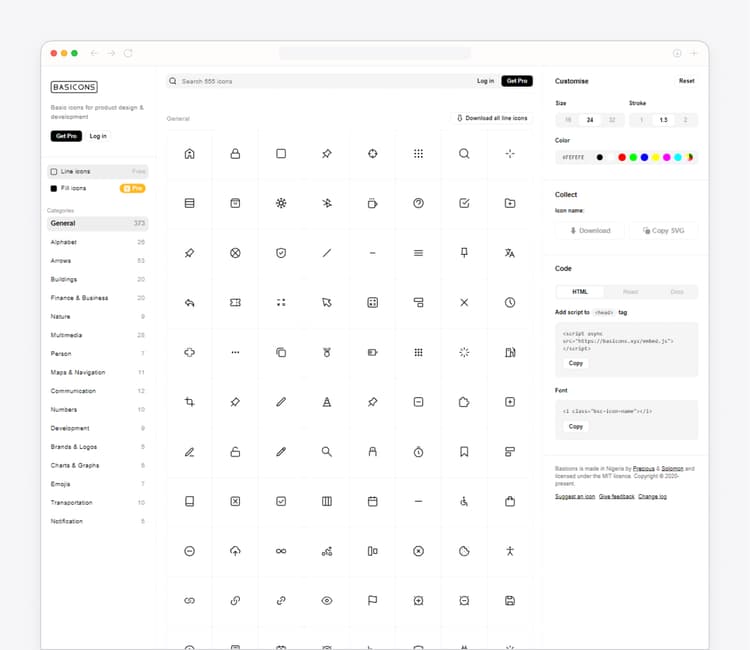The image size is (750, 650).
Task: Focus the Search 555 icons field
Action: coord(320,81)
